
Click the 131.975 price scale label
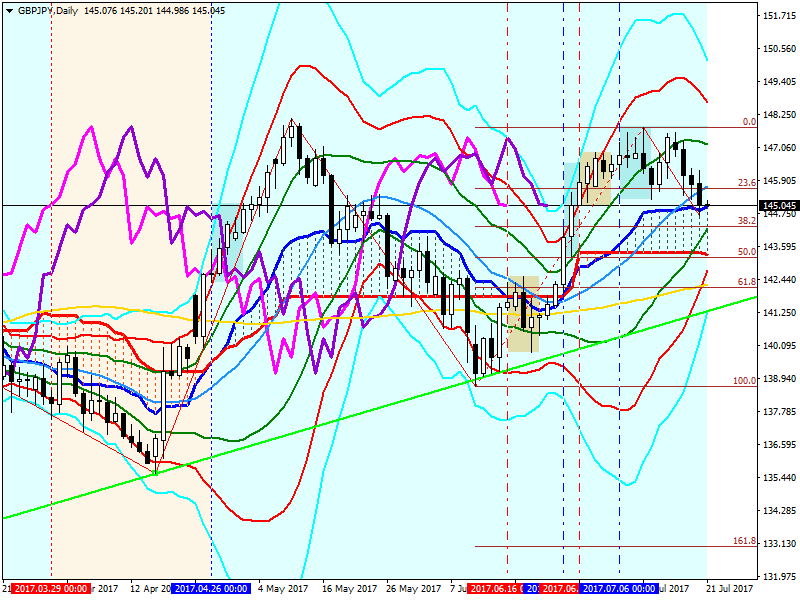click(779, 576)
